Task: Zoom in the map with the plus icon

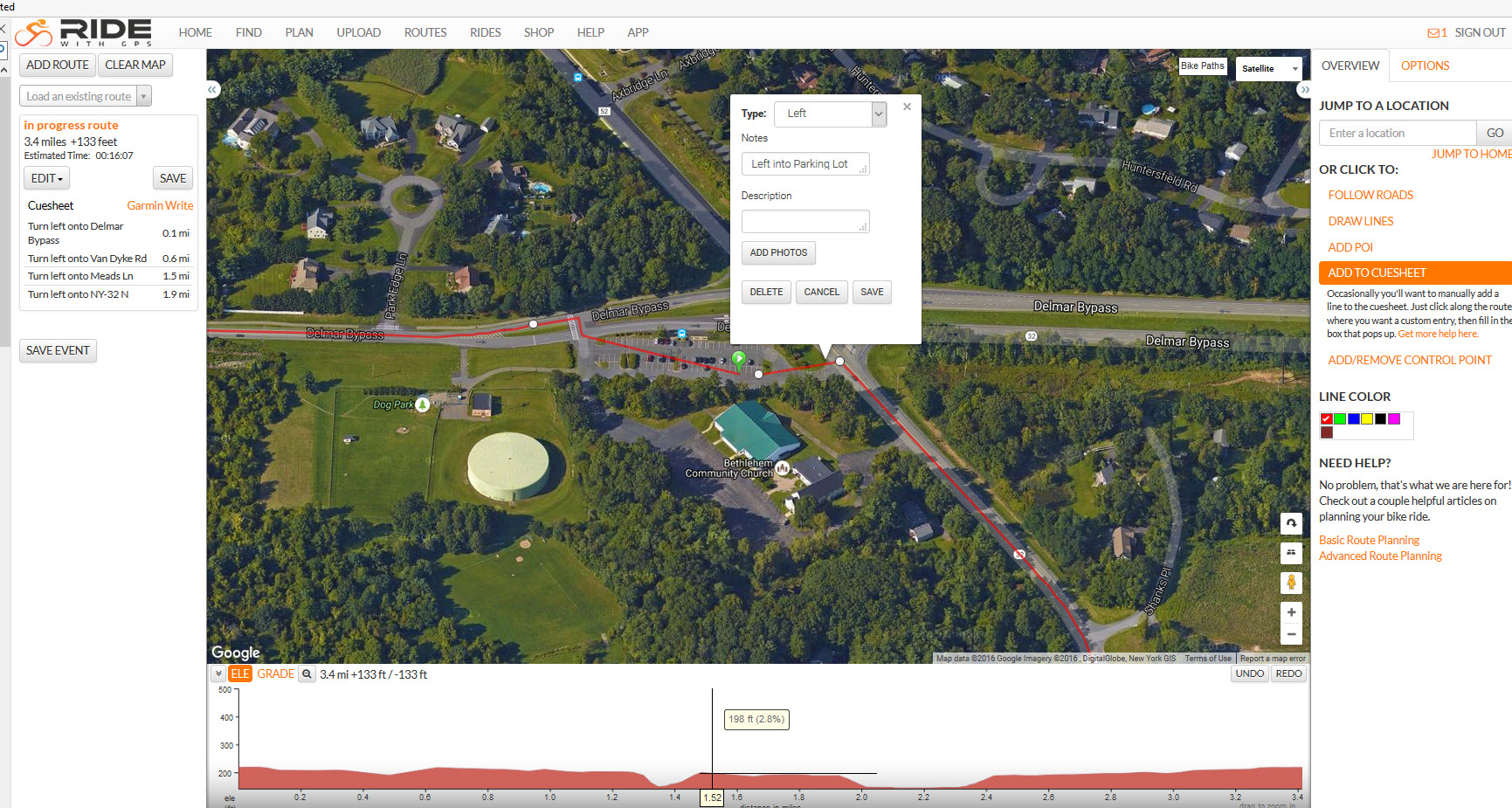Action: pos(1291,612)
